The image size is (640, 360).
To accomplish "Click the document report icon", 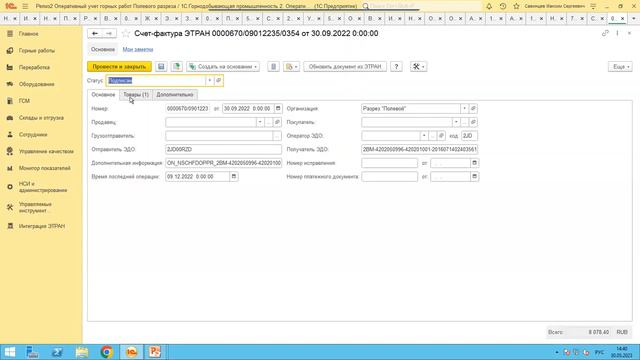I will (273, 67).
